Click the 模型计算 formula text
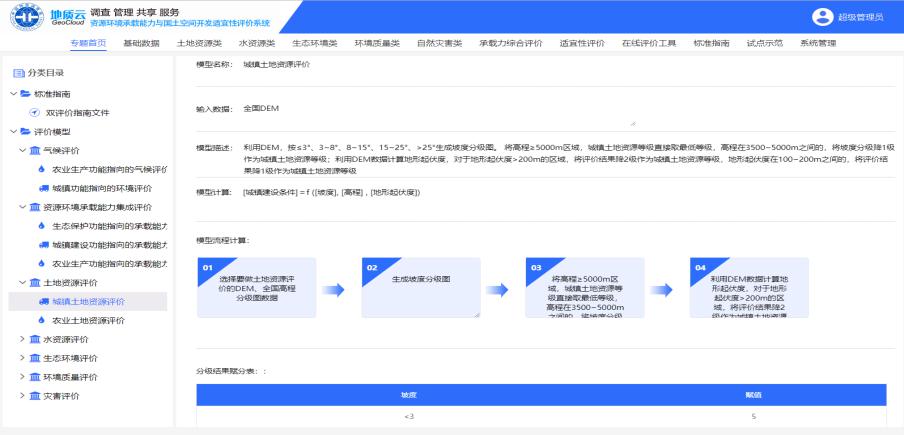904x435 pixels. click(332, 192)
